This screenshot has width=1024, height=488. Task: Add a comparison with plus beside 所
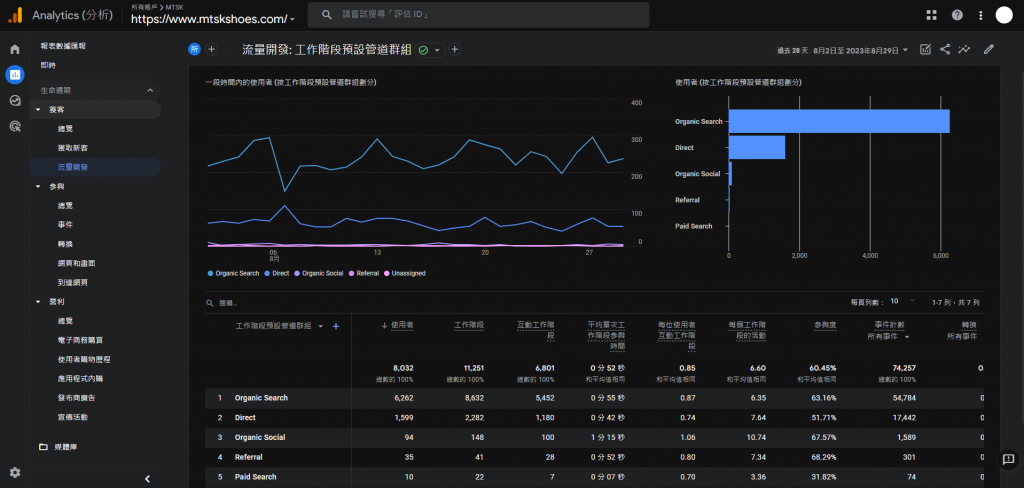212,49
